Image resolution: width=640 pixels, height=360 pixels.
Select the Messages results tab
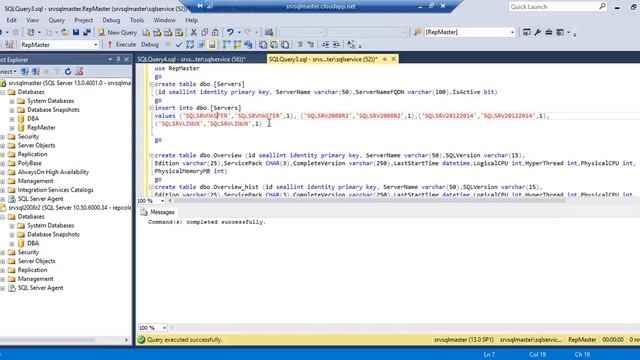pyautogui.click(x=158, y=212)
